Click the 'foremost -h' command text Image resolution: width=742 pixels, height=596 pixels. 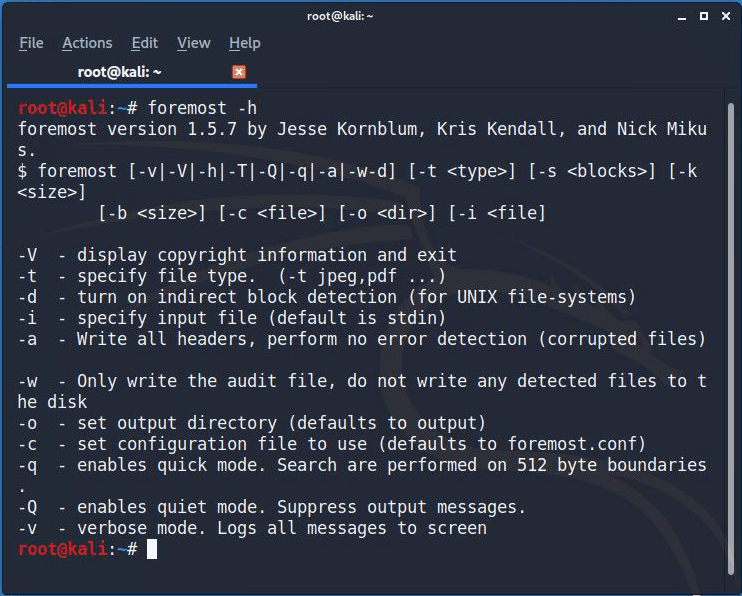pos(203,108)
